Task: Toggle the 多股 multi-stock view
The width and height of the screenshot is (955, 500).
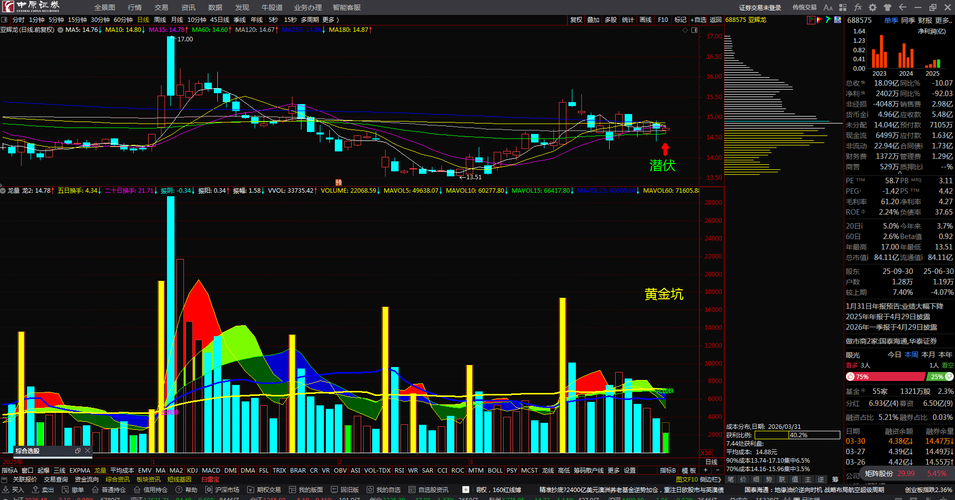Action: click(610, 20)
